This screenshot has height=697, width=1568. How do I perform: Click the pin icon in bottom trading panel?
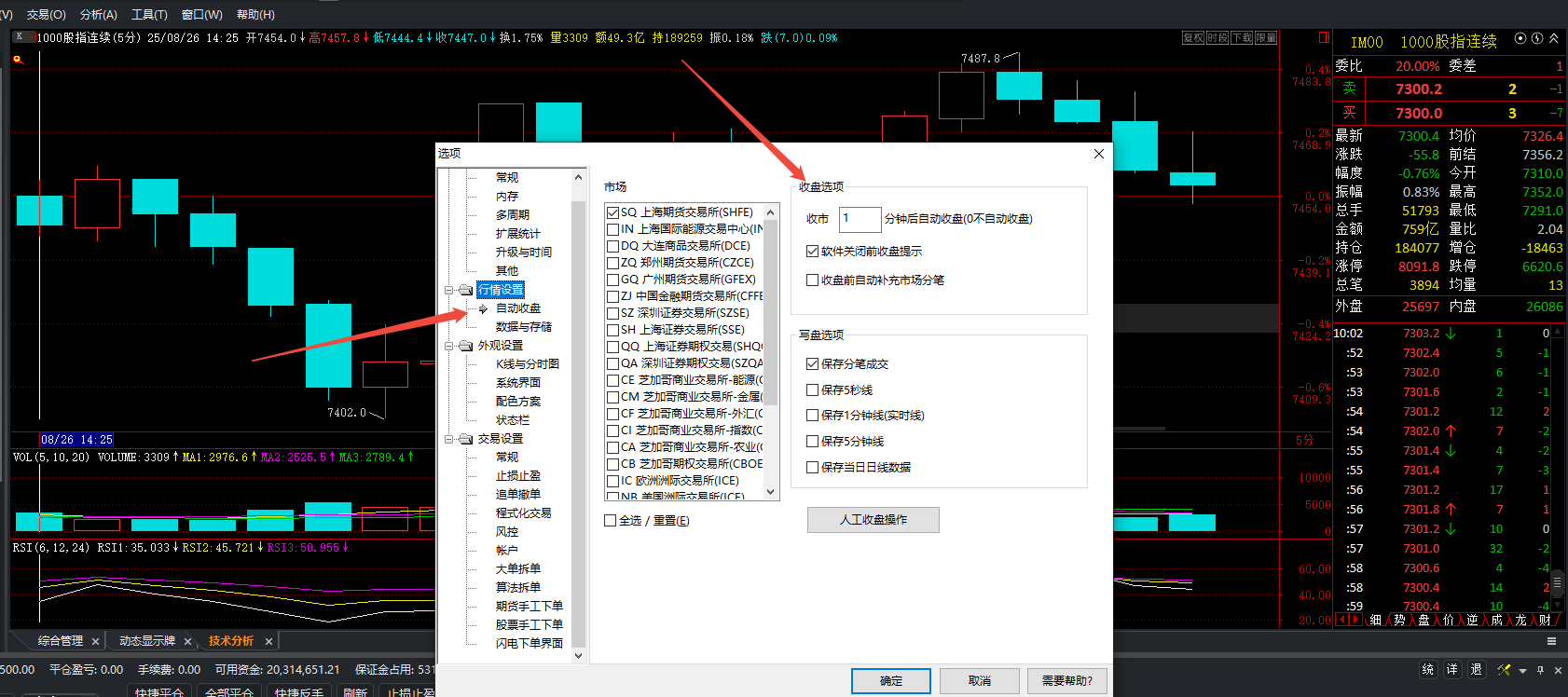click(1540, 670)
